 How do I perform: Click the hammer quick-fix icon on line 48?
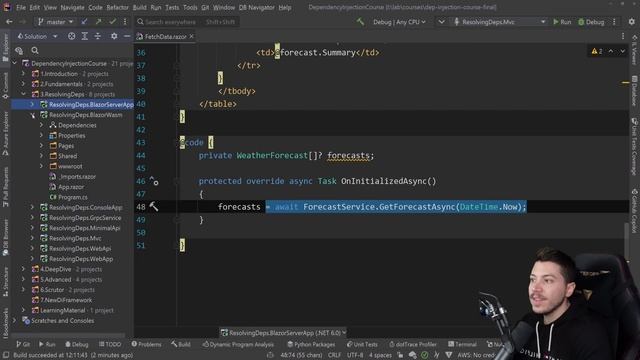[x=154, y=207]
